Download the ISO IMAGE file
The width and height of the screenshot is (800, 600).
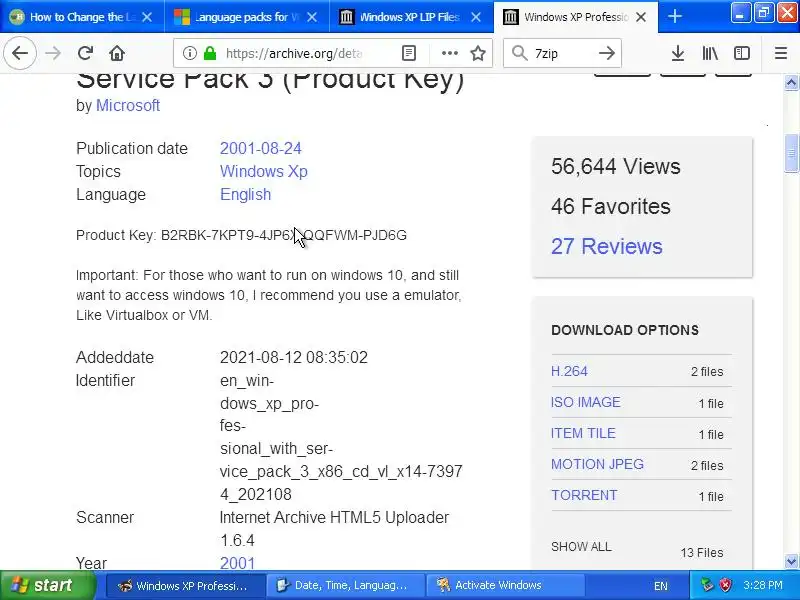(x=586, y=402)
